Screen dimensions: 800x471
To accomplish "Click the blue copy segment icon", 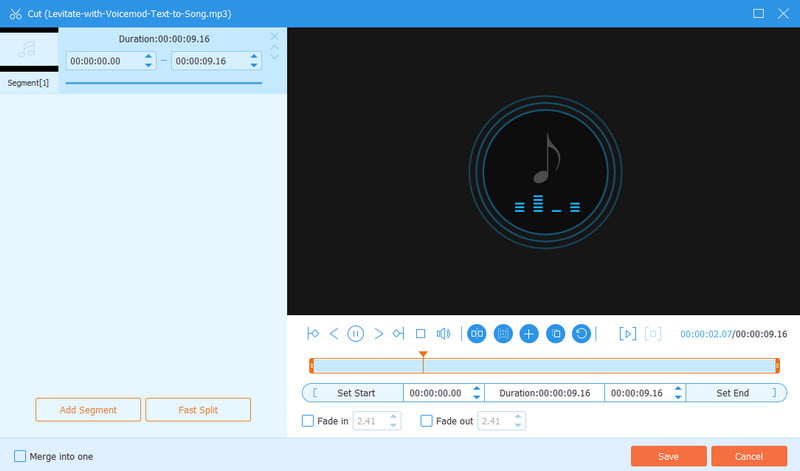I will (x=555, y=333).
